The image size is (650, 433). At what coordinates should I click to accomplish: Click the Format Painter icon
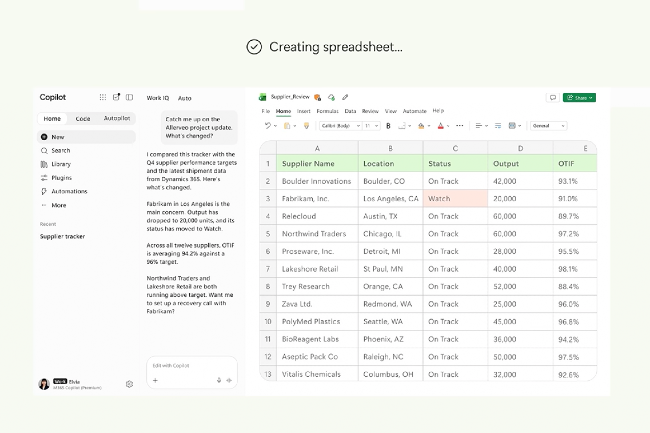(306, 126)
